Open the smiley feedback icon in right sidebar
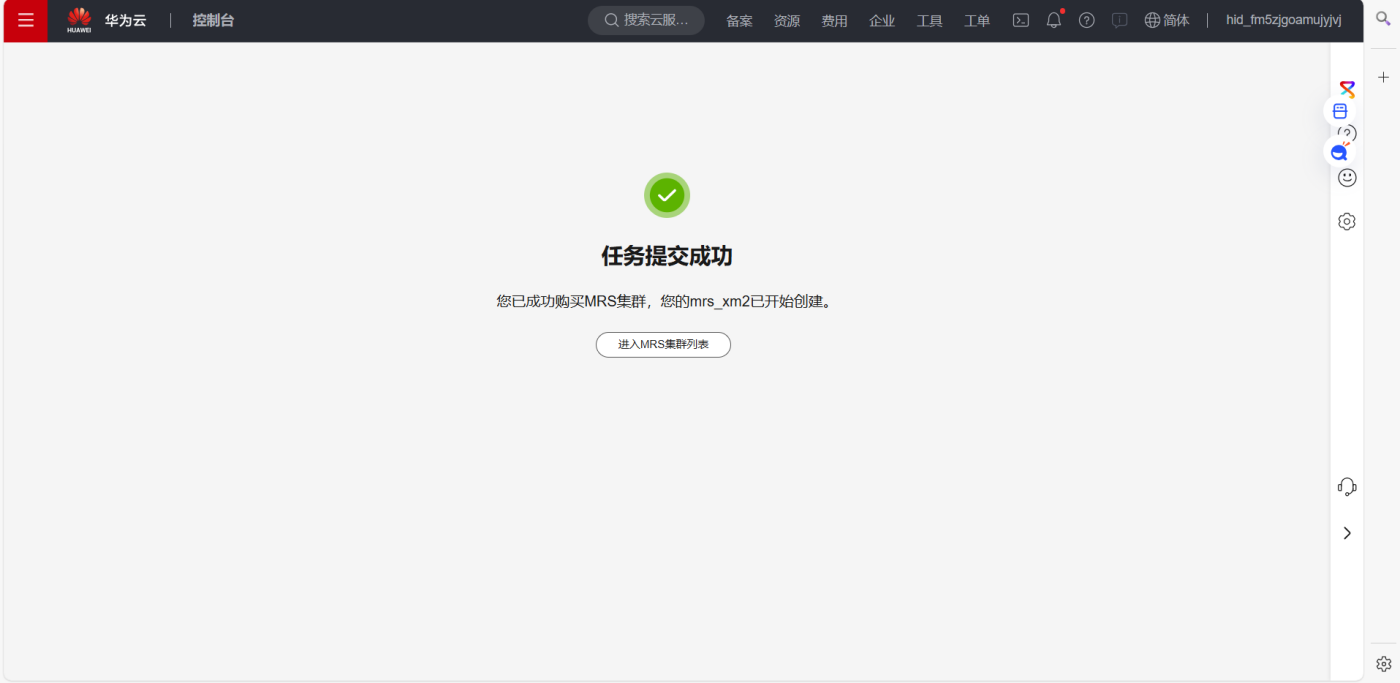 coord(1347,177)
